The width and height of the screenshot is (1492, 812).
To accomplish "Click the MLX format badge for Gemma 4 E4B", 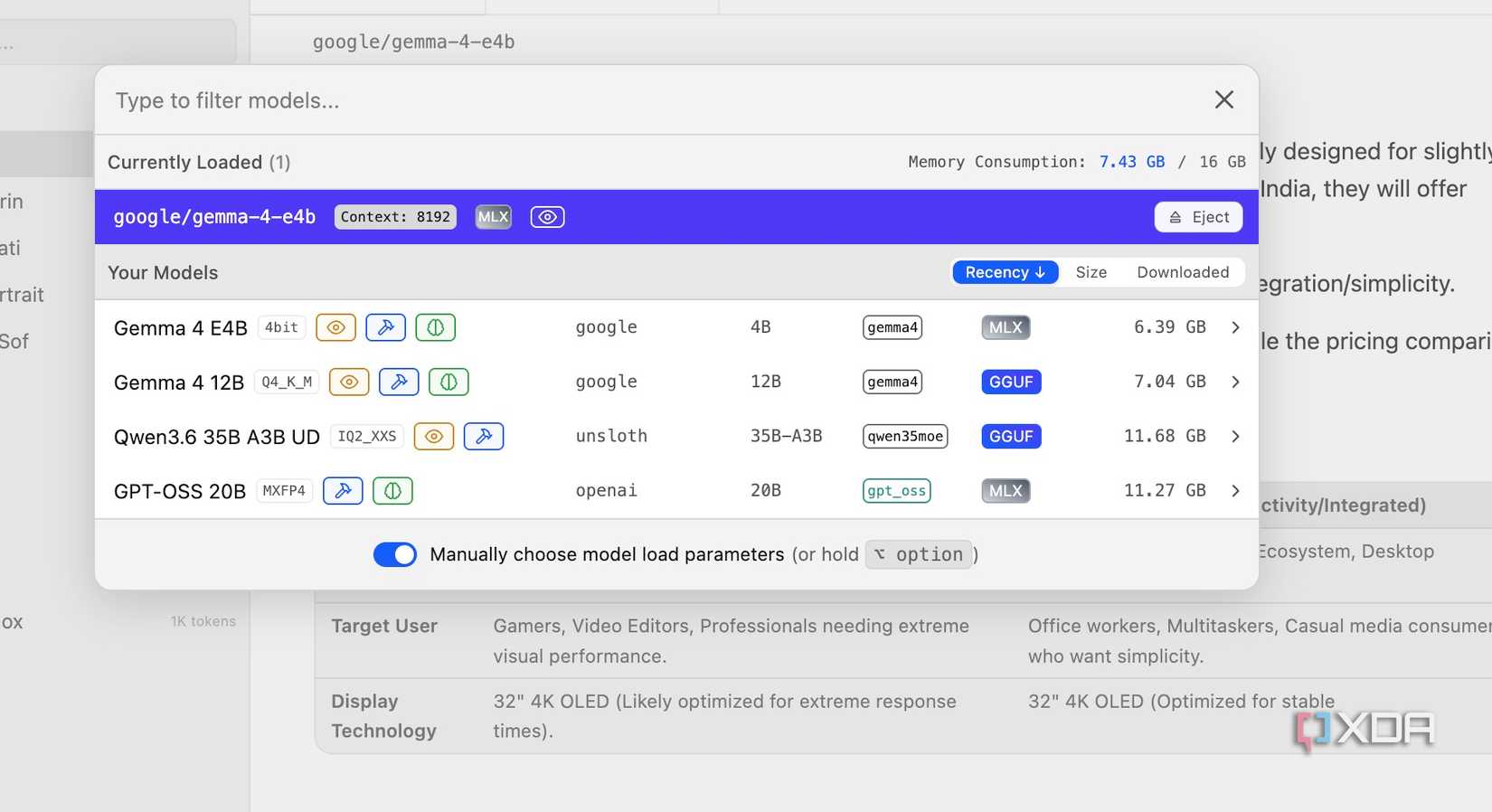I will coord(1006,327).
